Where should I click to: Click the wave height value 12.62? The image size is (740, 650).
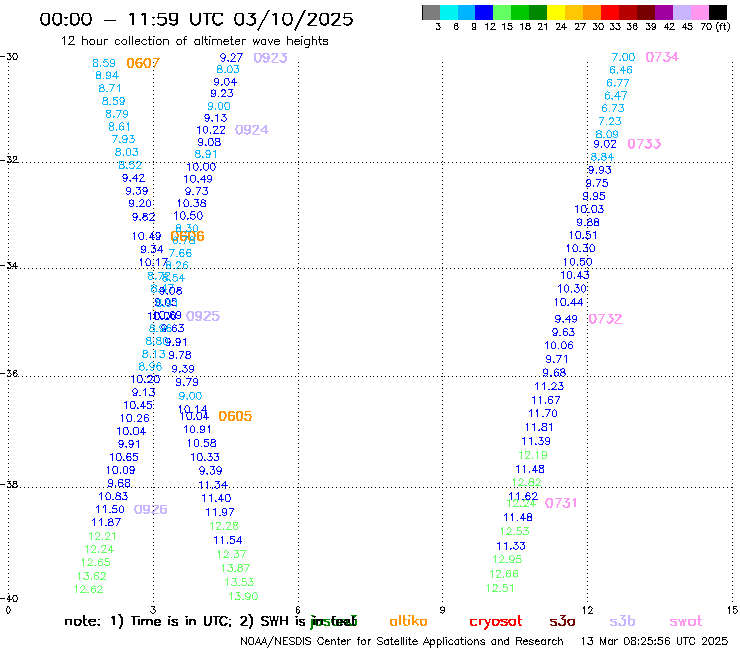(x=88, y=589)
